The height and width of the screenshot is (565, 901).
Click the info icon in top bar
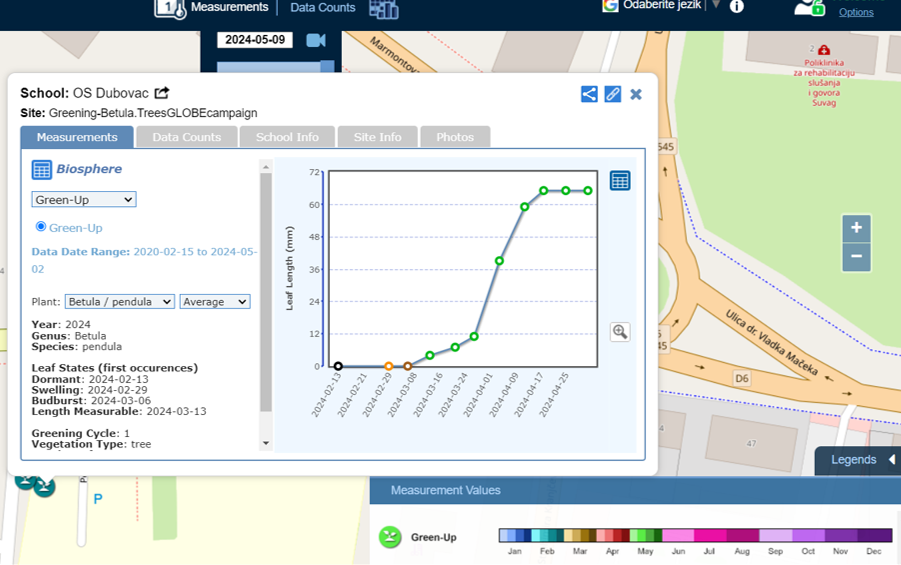(x=737, y=6)
